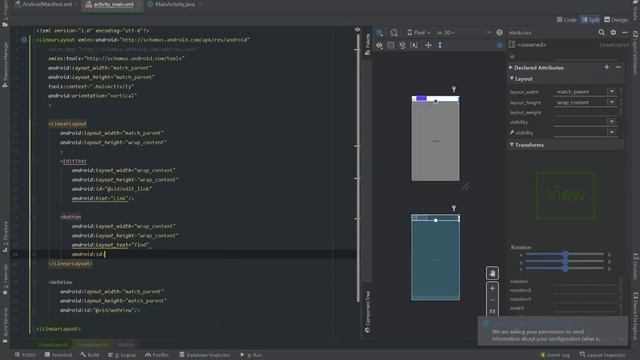Switch editor to Code view mode
This screenshot has width=640, height=360.
pyautogui.click(x=567, y=20)
